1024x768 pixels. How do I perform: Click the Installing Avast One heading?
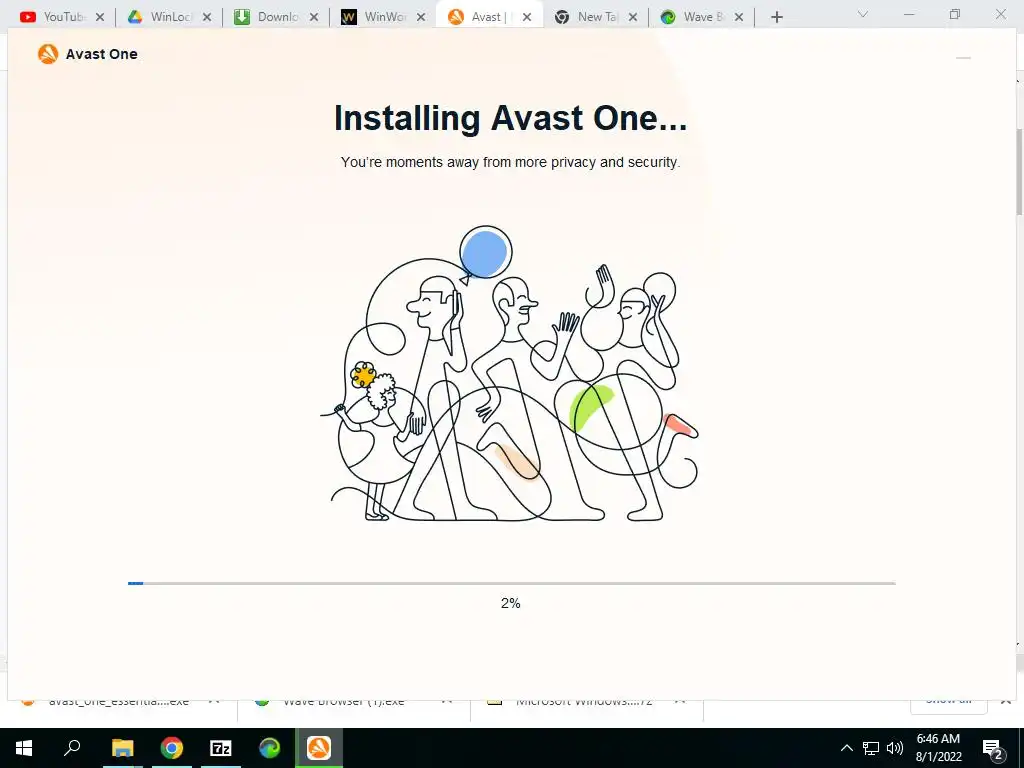[x=511, y=118]
